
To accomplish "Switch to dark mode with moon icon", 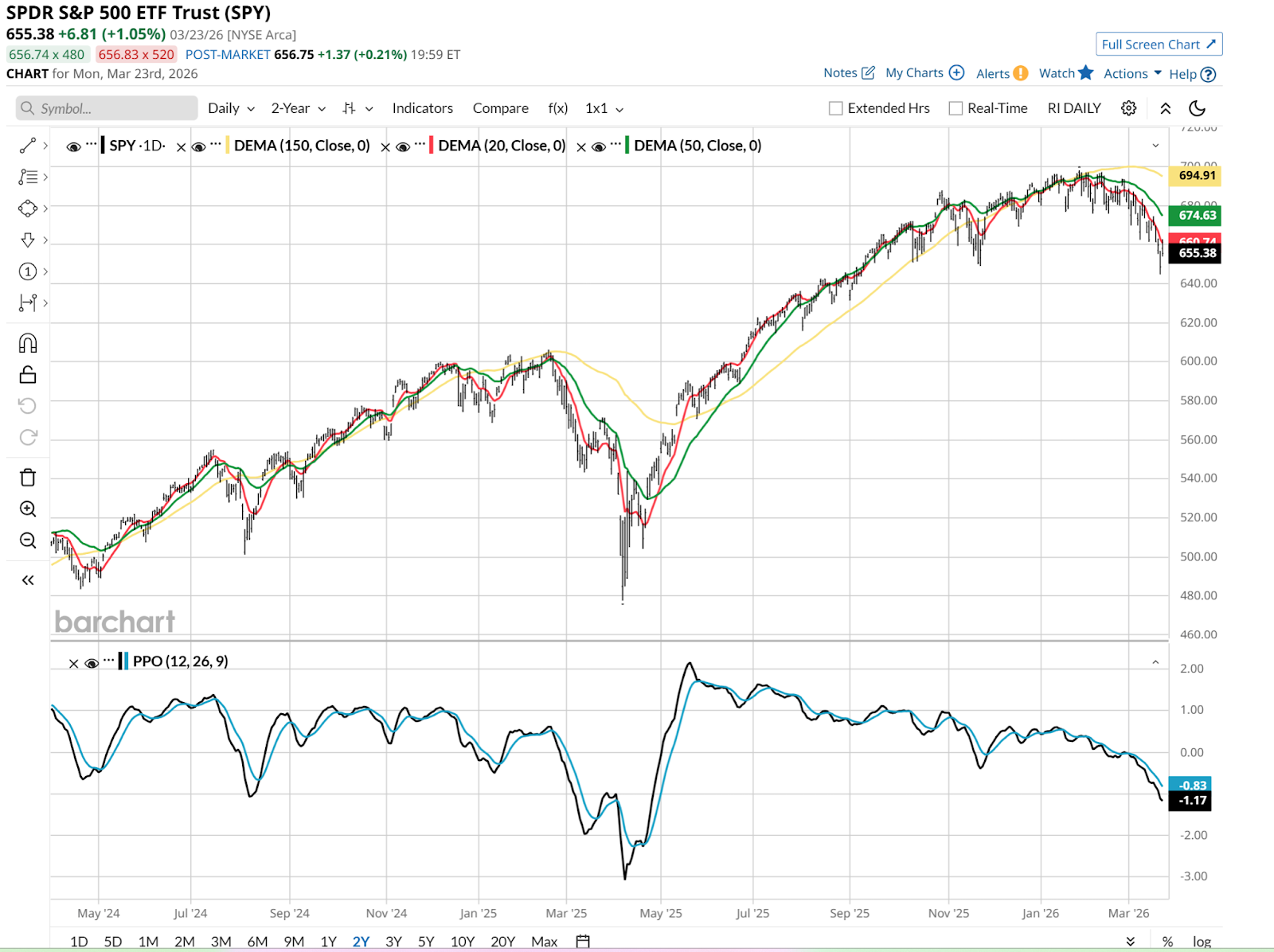I will point(1197,108).
